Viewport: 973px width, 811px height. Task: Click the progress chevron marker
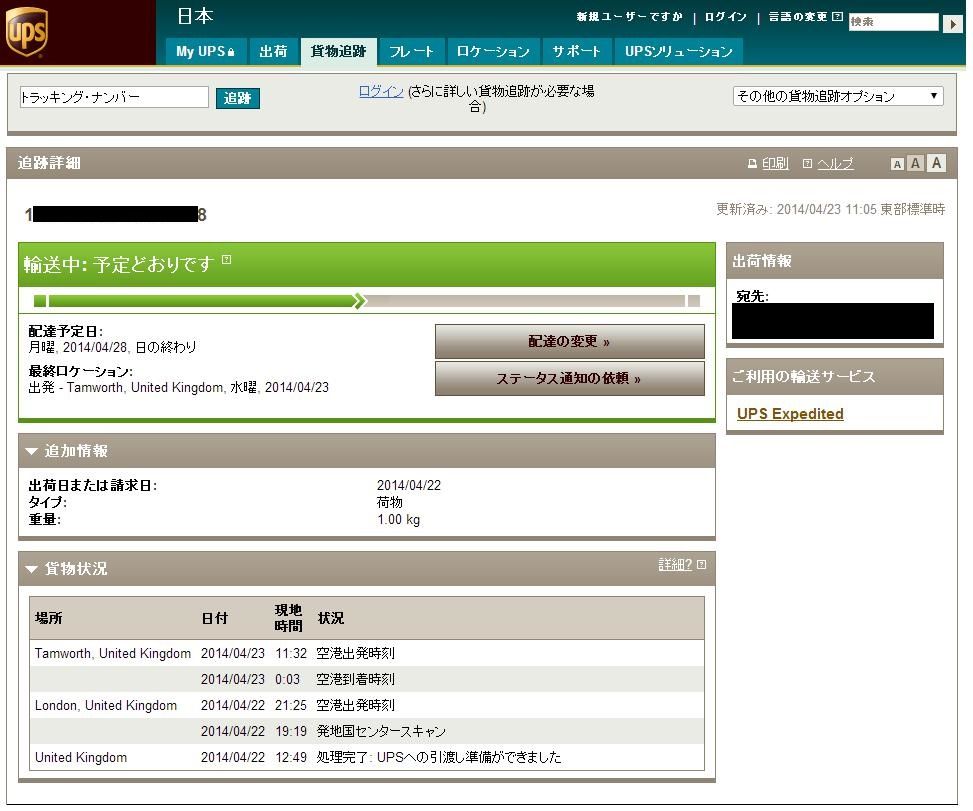coord(359,301)
